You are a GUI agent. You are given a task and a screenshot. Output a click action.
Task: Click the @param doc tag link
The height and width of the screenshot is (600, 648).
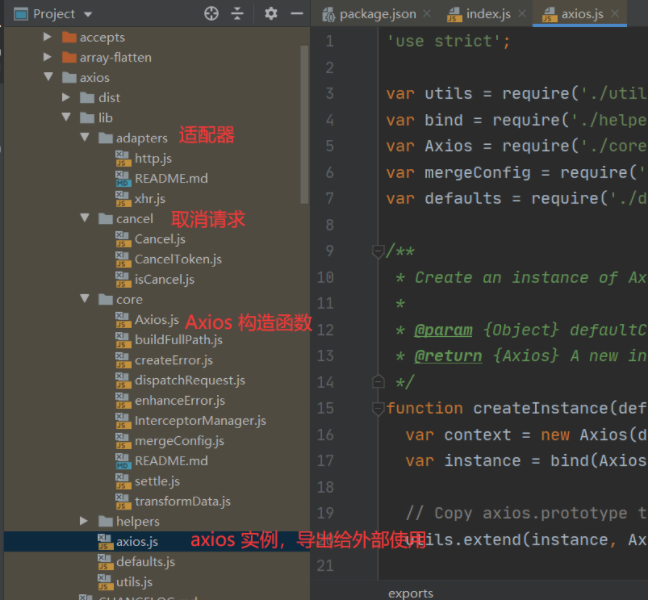443,330
